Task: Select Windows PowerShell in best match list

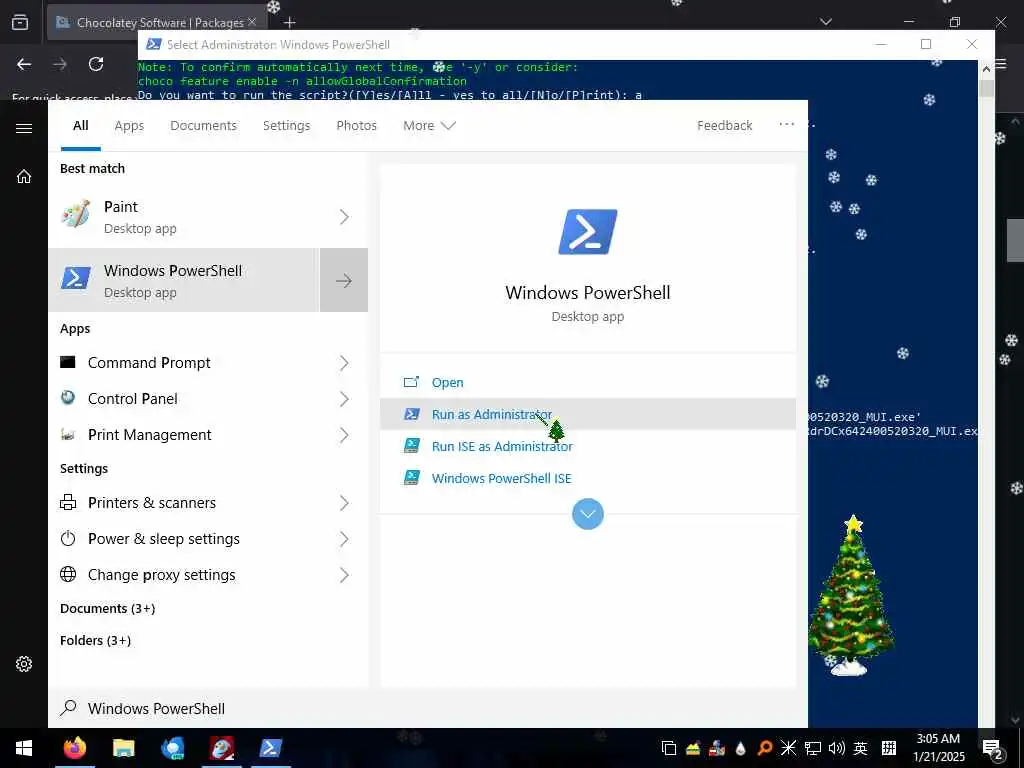Action: (184, 280)
